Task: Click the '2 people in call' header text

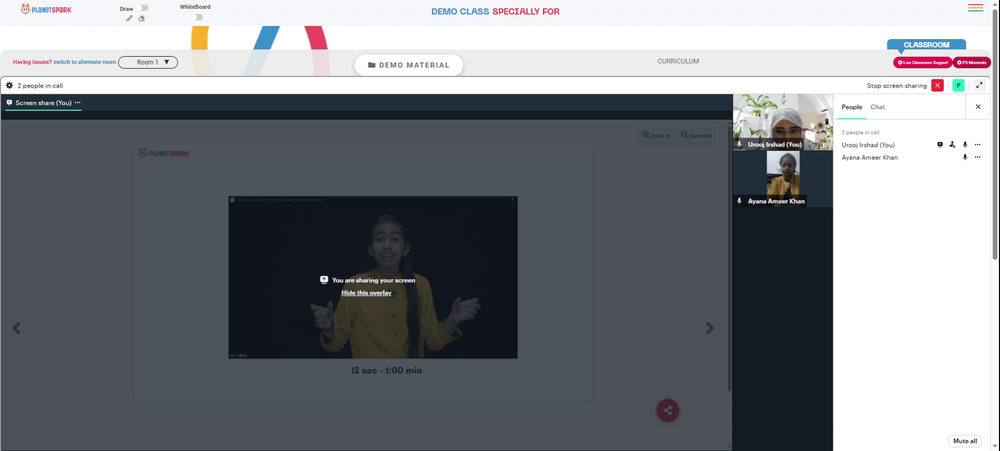Action: click(40, 85)
